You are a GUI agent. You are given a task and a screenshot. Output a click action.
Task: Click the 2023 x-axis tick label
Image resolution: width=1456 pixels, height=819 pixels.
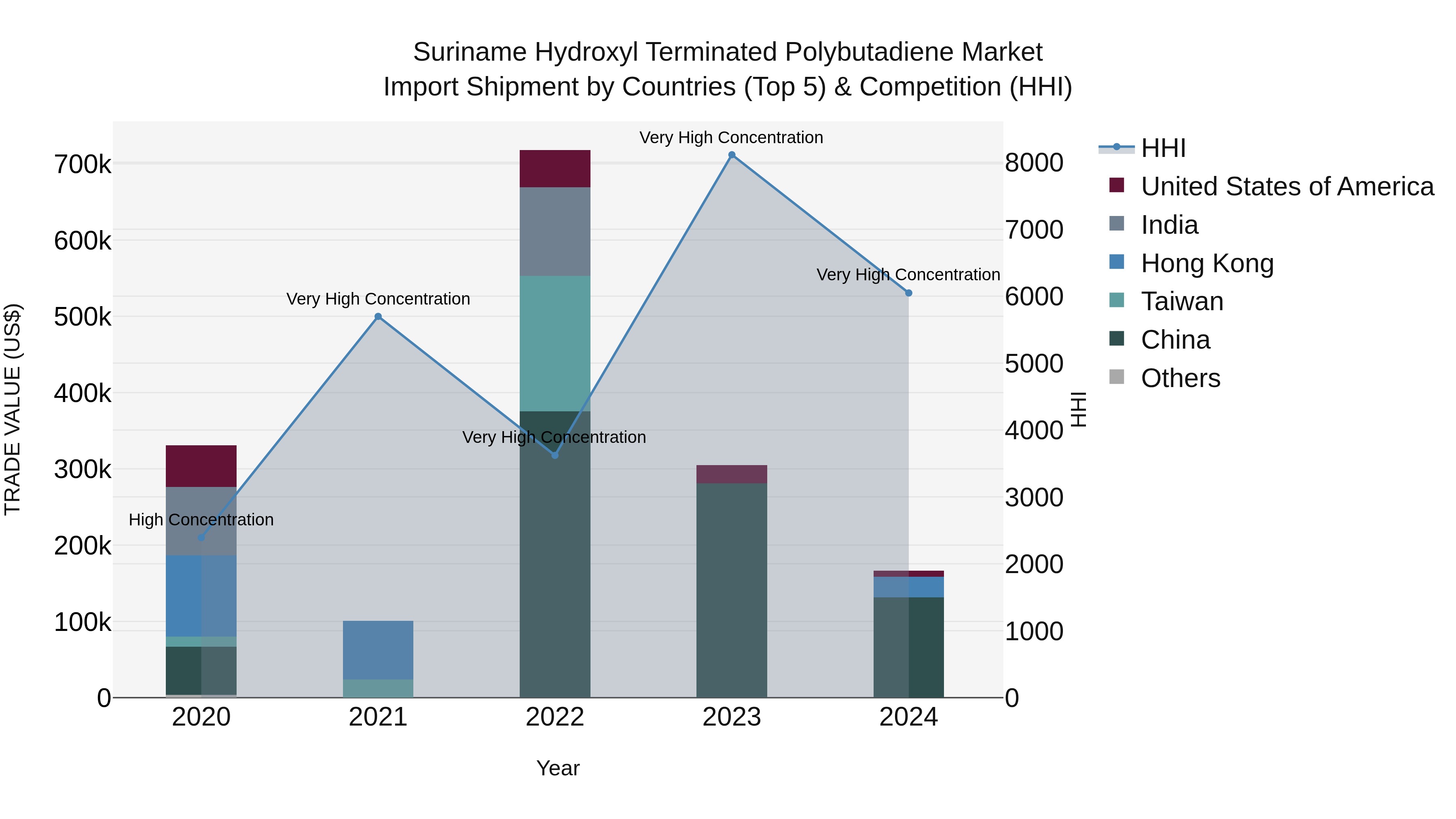pyautogui.click(x=732, y=717)
